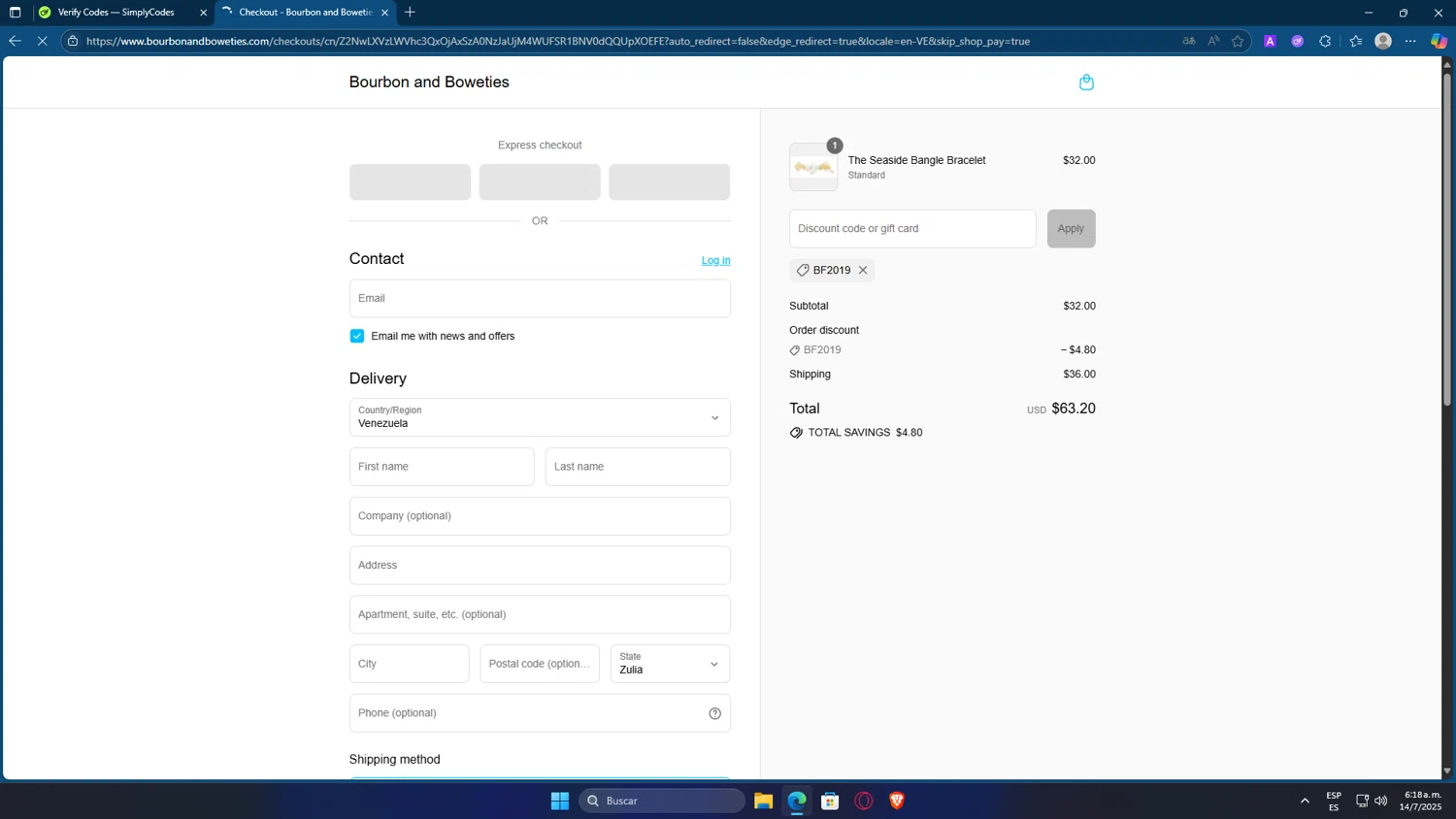1456x819 pixels.
Task: Click the middle express checkout button
Action: [540, 182]
